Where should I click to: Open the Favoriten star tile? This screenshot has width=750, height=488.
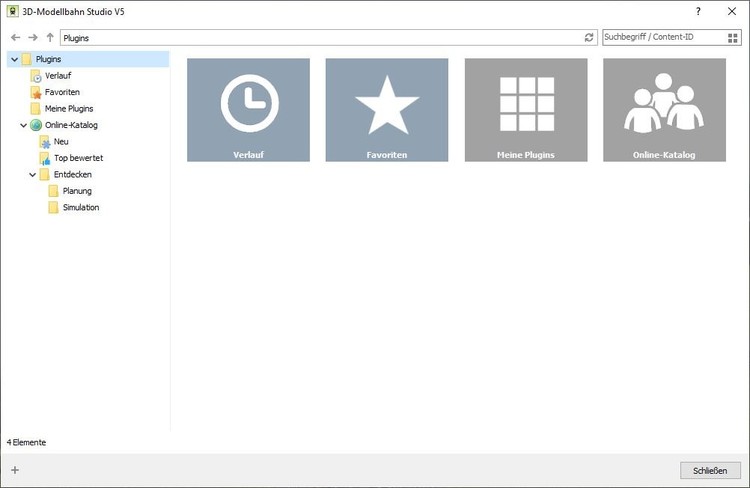[x=387, y=110]
